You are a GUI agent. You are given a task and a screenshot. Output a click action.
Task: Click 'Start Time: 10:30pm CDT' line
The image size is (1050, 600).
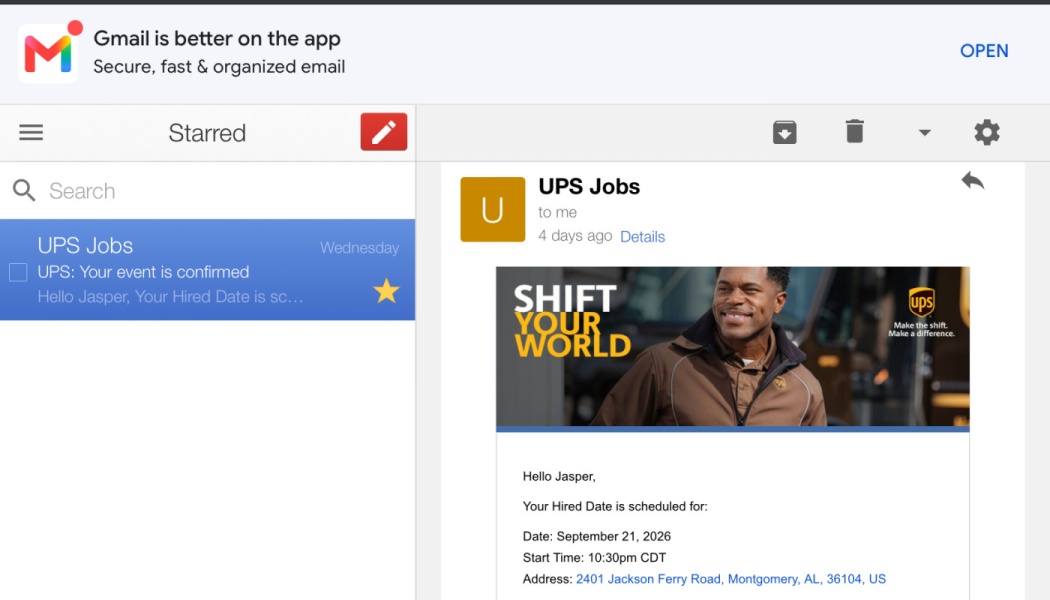[x=595, y=557]
